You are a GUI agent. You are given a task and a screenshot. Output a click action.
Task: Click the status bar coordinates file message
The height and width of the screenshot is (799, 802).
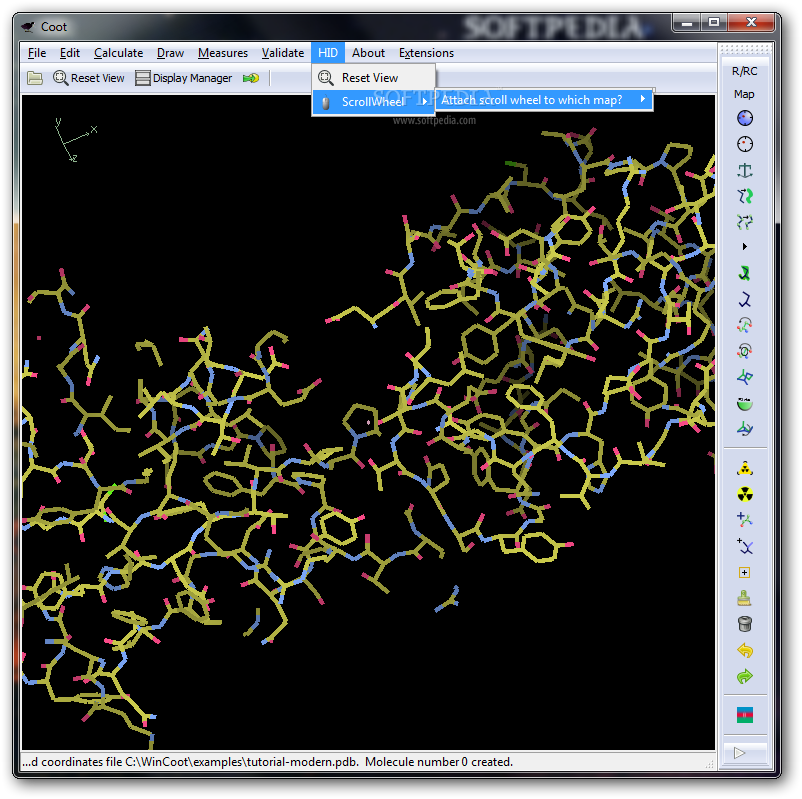pyautogui.click(x=267, y=762)
